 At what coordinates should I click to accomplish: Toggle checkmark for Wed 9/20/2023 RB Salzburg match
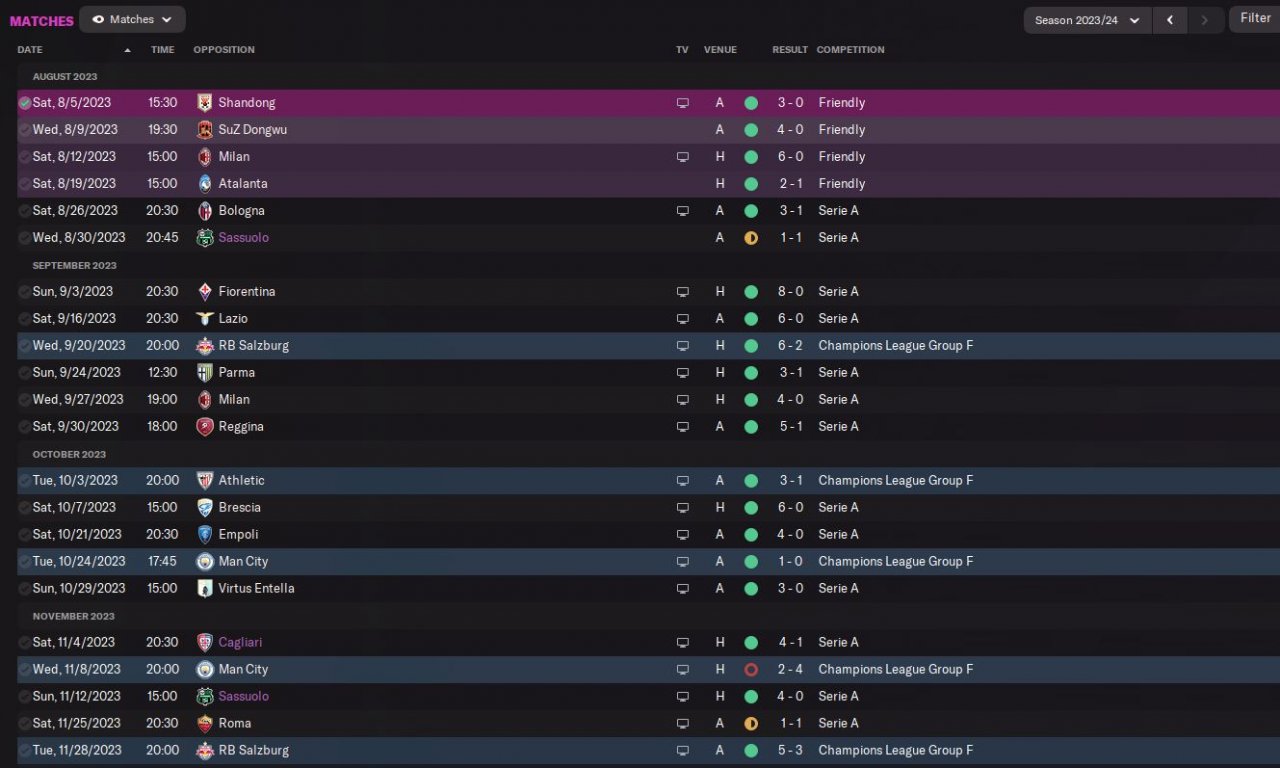[25, 346]
